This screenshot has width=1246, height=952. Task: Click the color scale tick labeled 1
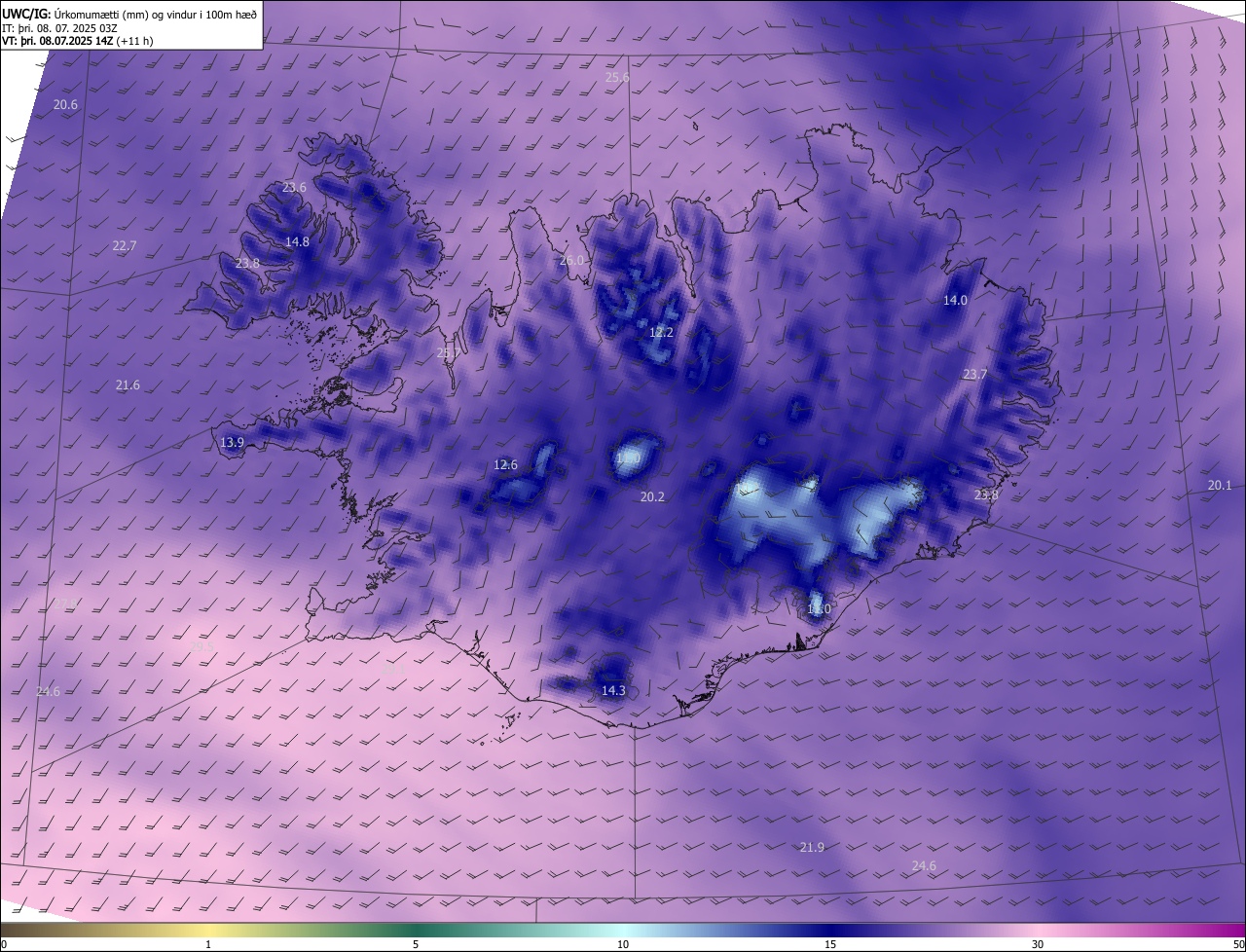coord(208,945)
